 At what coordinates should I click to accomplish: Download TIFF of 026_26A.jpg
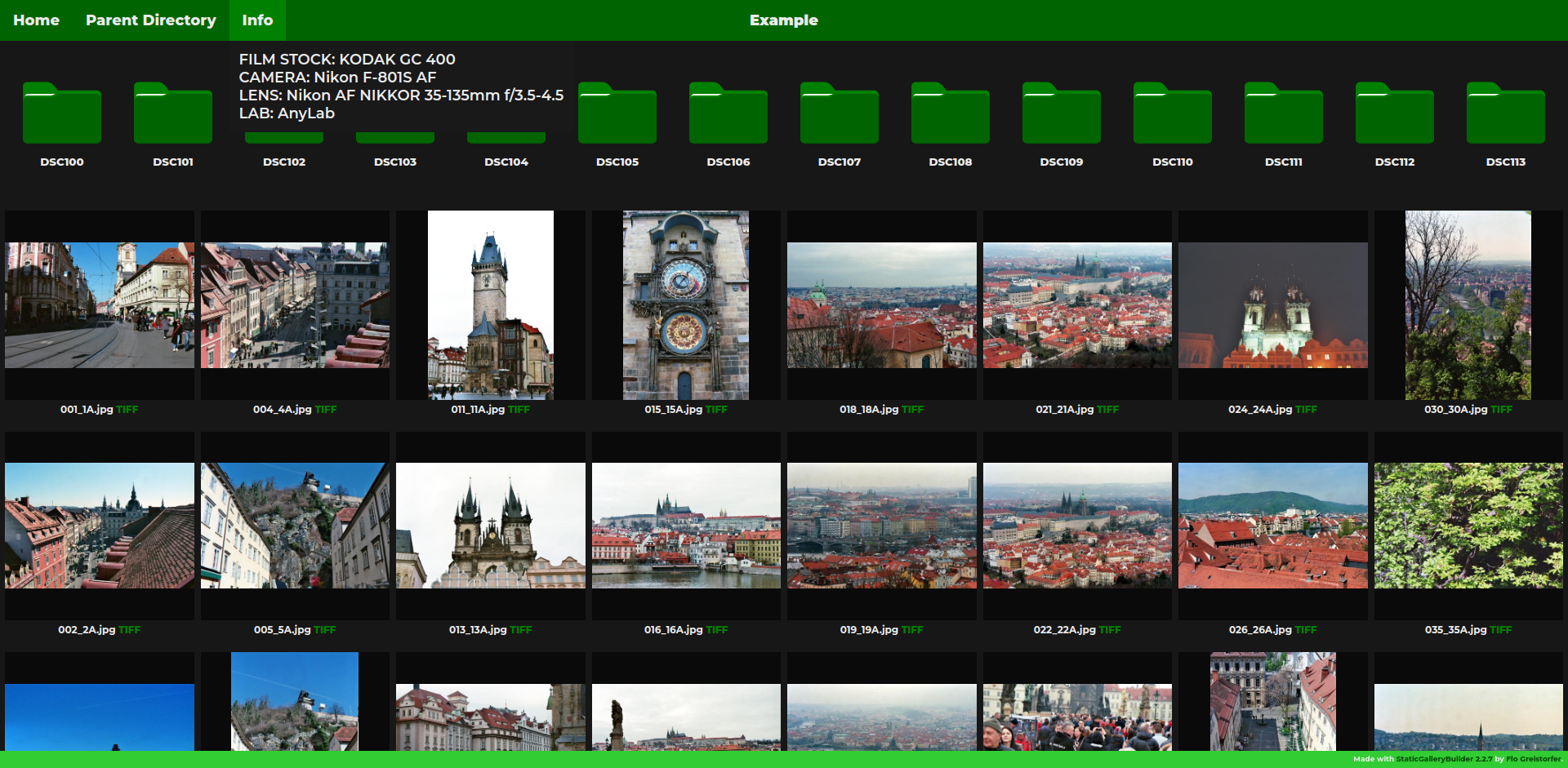tap(1305, 630)
